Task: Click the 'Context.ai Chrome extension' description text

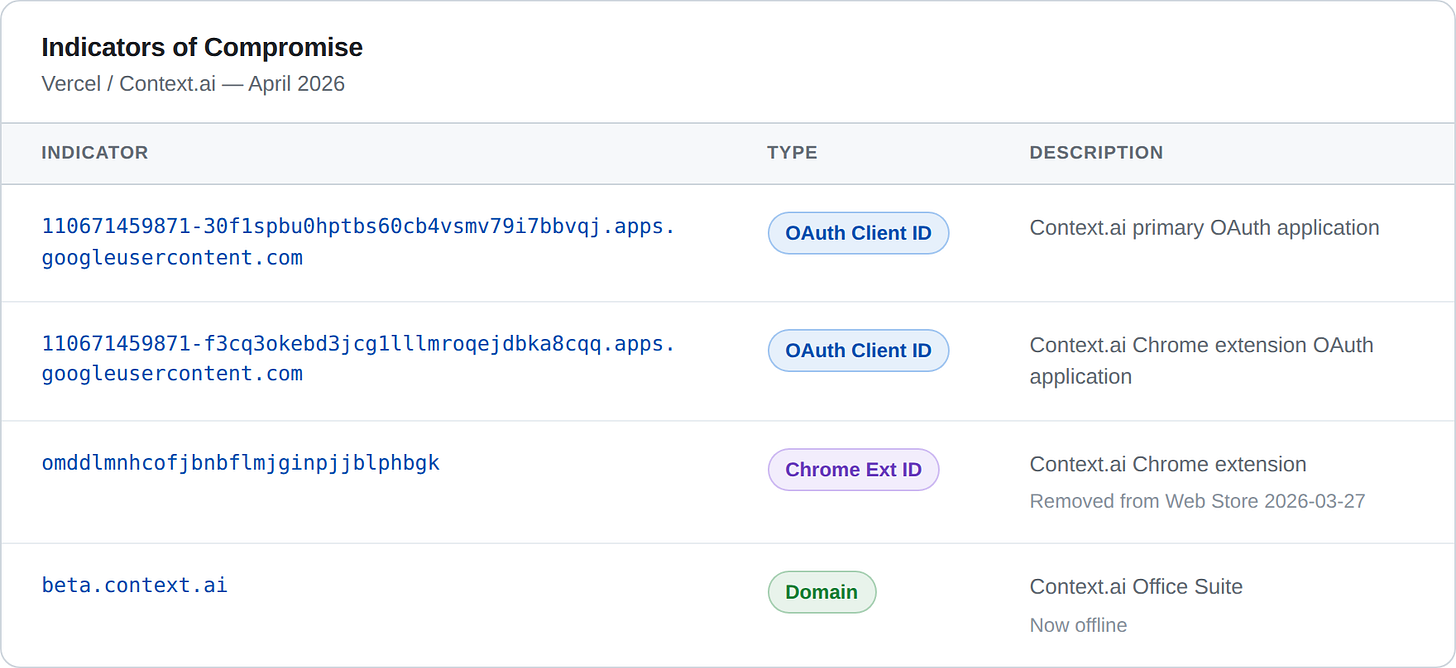Action: (1168, 464)
